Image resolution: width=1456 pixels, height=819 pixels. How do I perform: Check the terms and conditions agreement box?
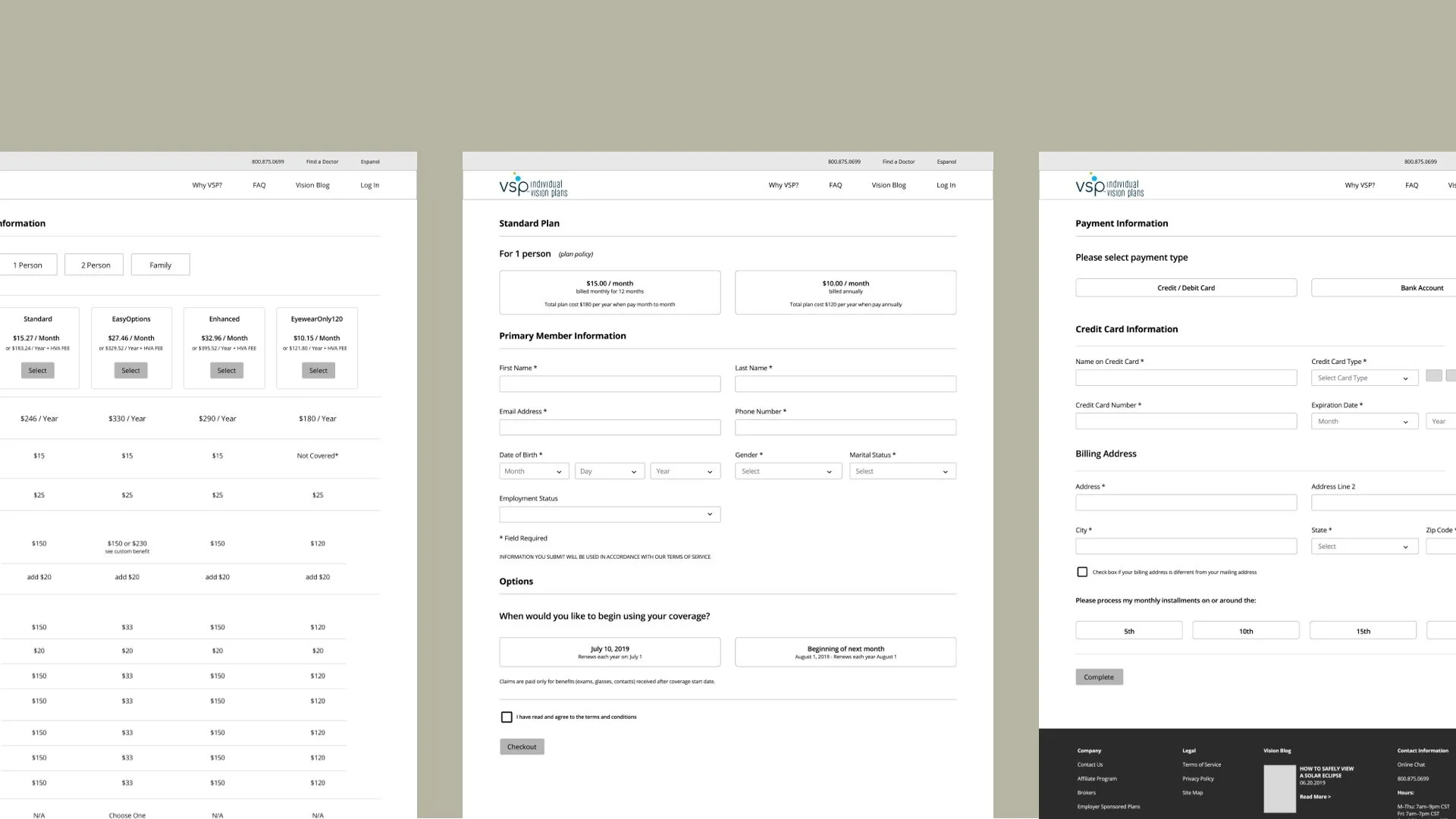click(x=507, y=717)
